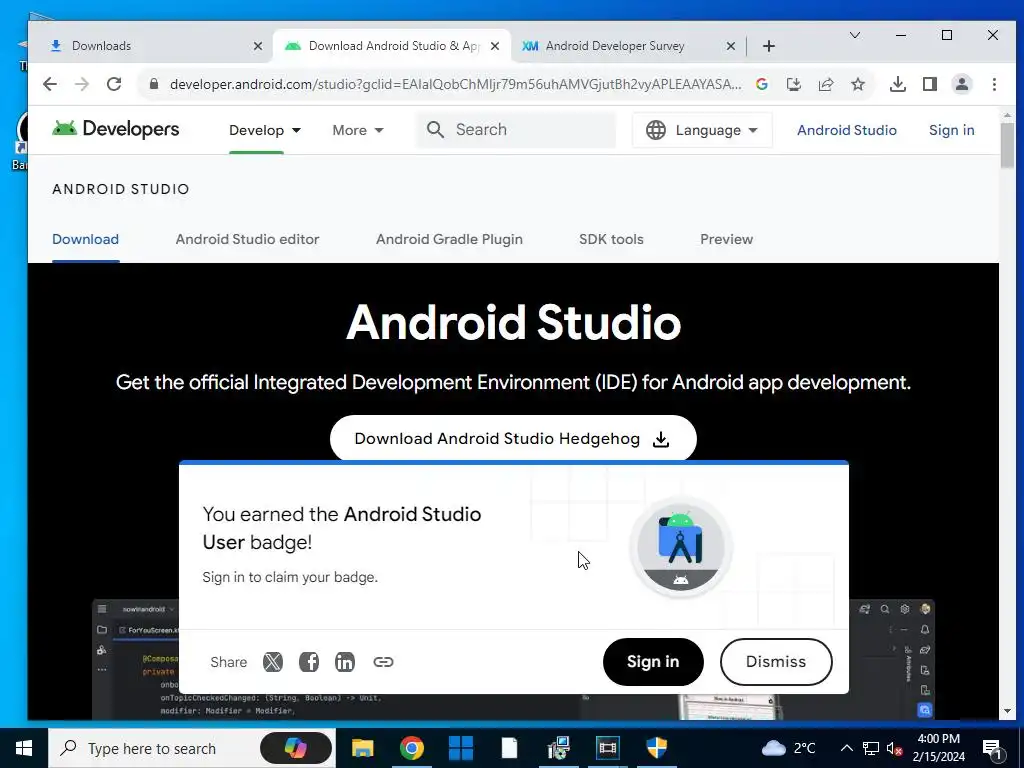
Task: Open Google icon in address bar
Action: click(x=761, y=84)
